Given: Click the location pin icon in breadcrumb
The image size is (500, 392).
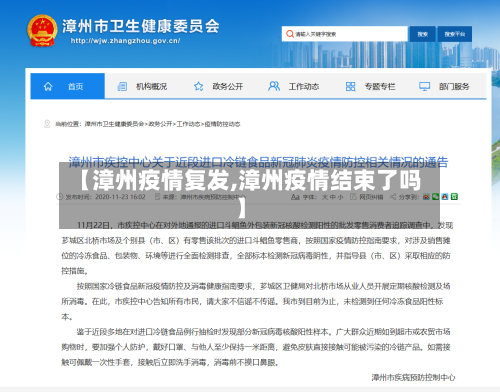Looking at the screenshot, I should (x=47, y=124).
